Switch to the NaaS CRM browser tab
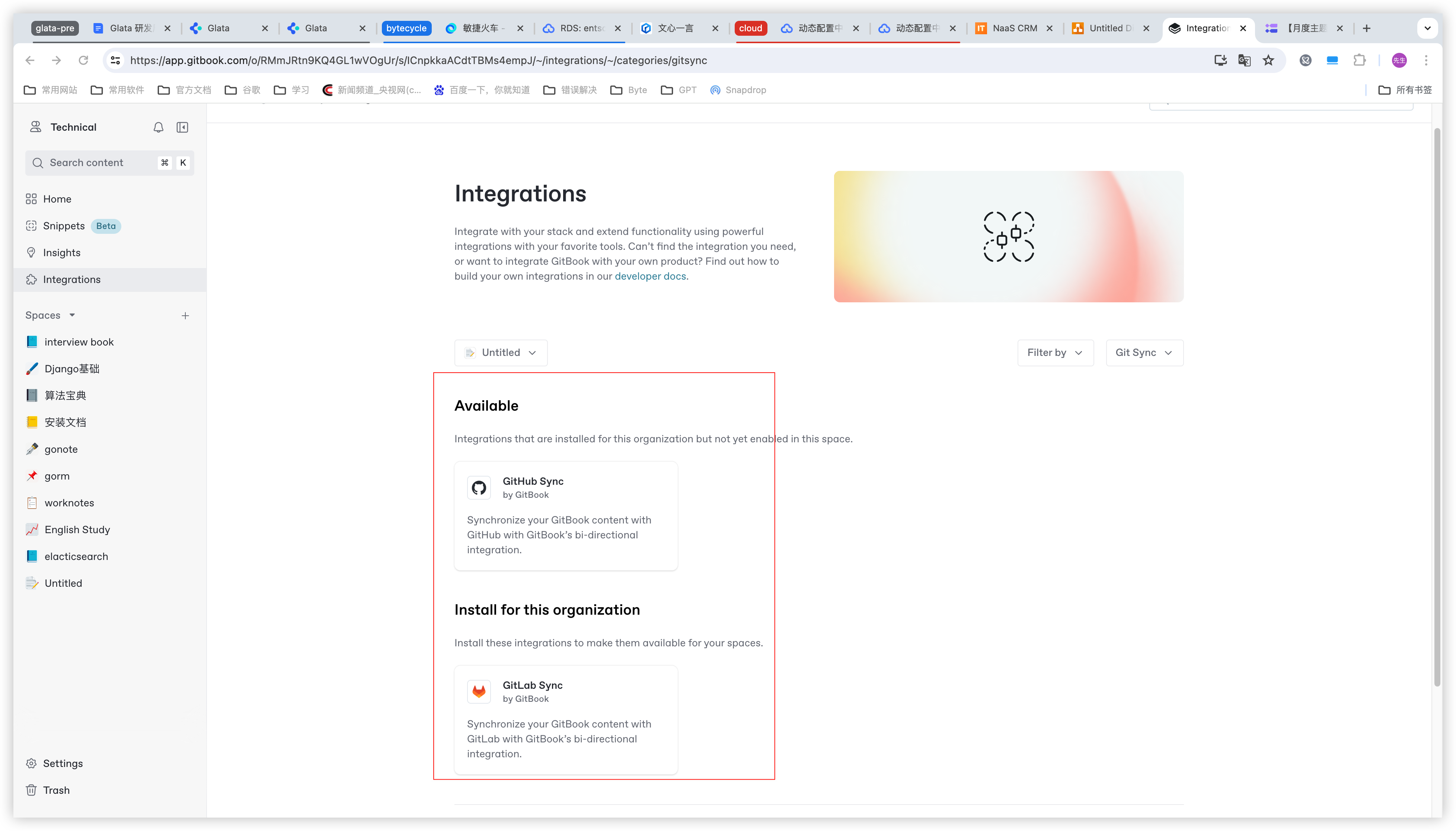This screenshot has width=1456, height=831. pos(1014,28)
